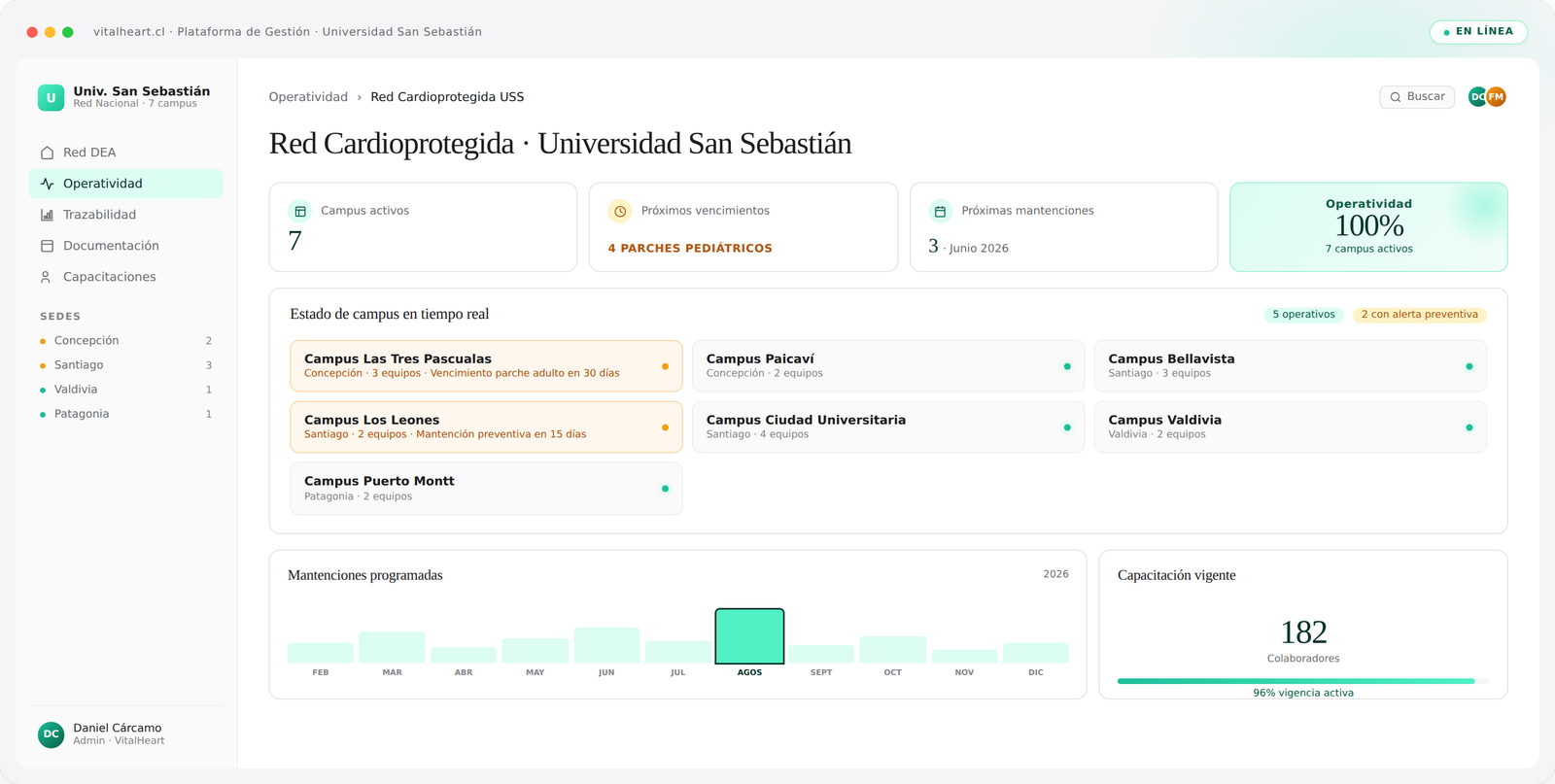Select Patagonia sede in sidebar
1555x784 pixels.
tap(126, 414)
